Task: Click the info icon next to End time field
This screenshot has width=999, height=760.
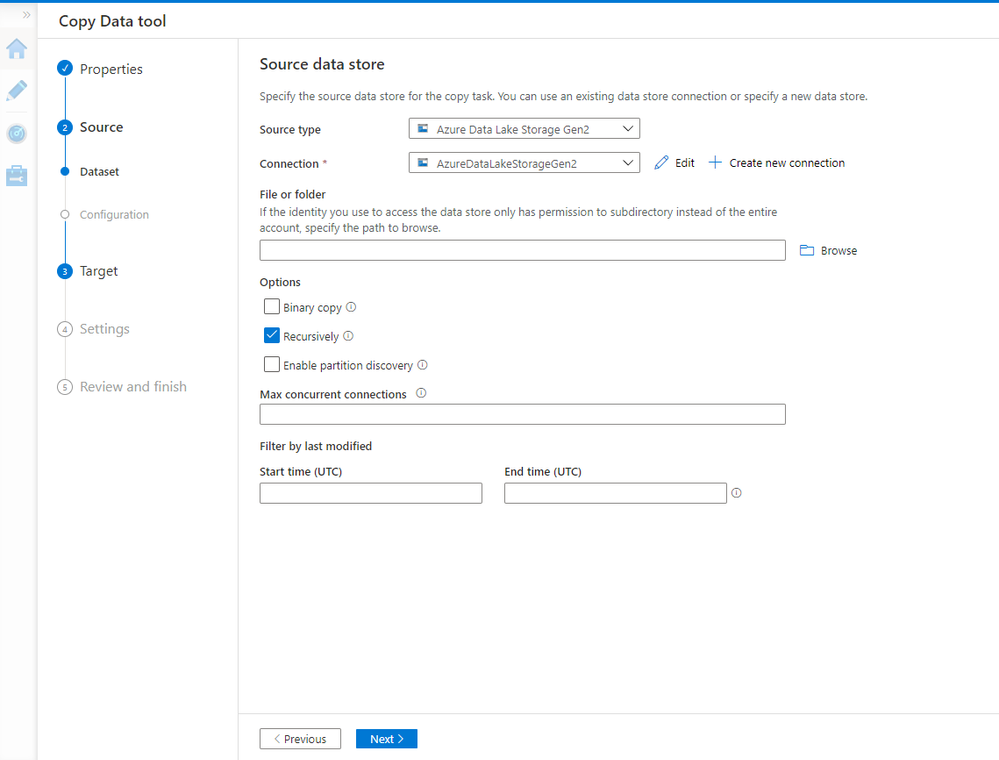Action: coord(737,493)
